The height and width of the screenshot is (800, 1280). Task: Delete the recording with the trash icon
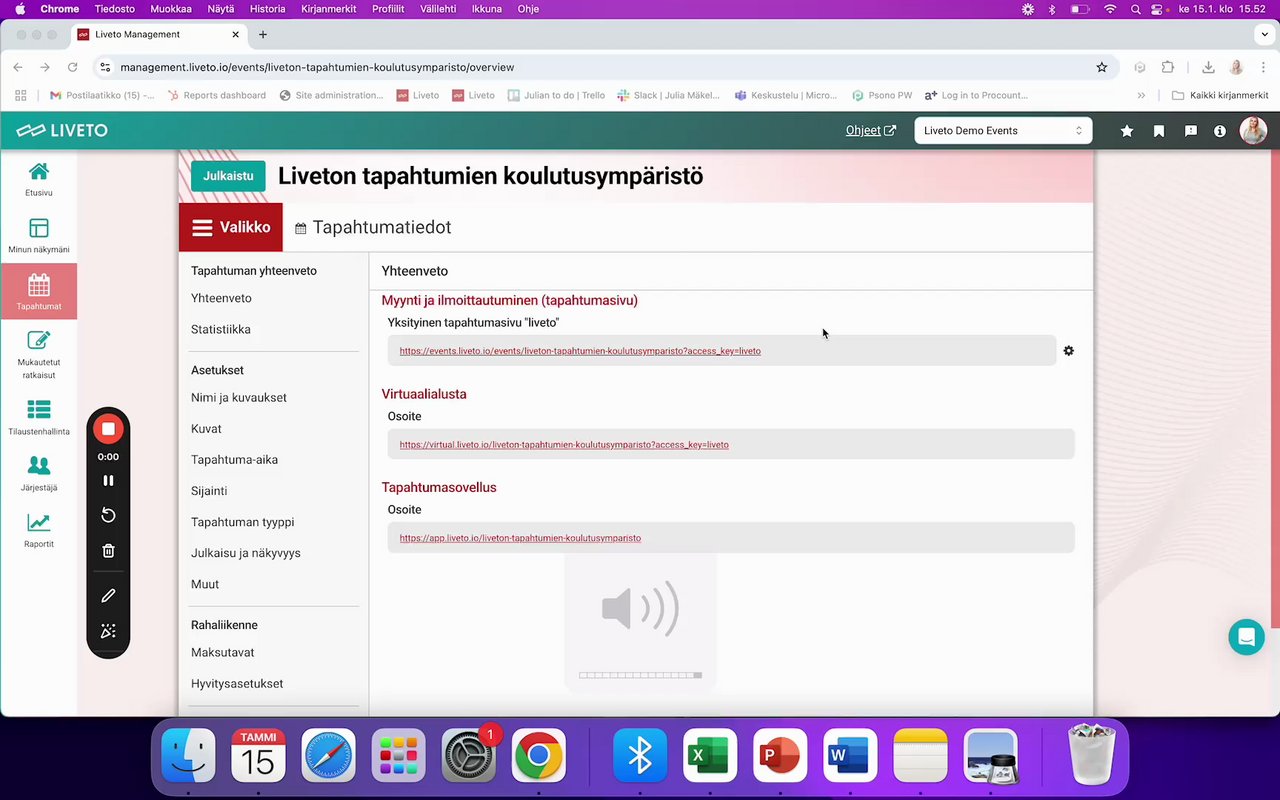108,551
